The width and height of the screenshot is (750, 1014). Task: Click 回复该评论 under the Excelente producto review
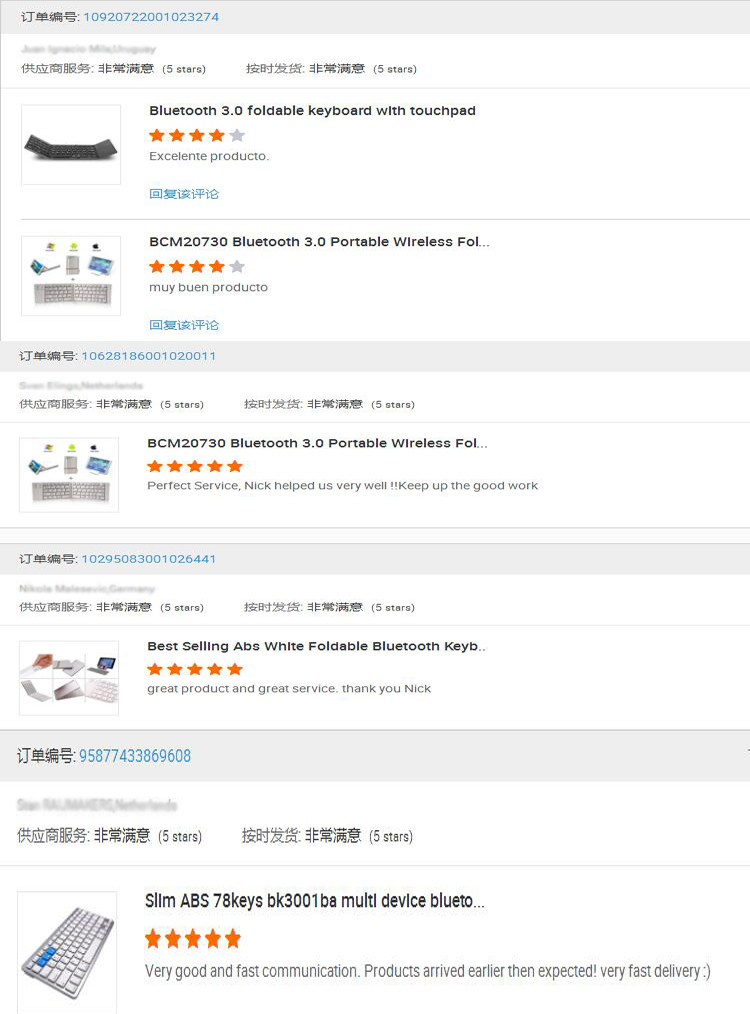pyautogui.click(x=183, y=193)
